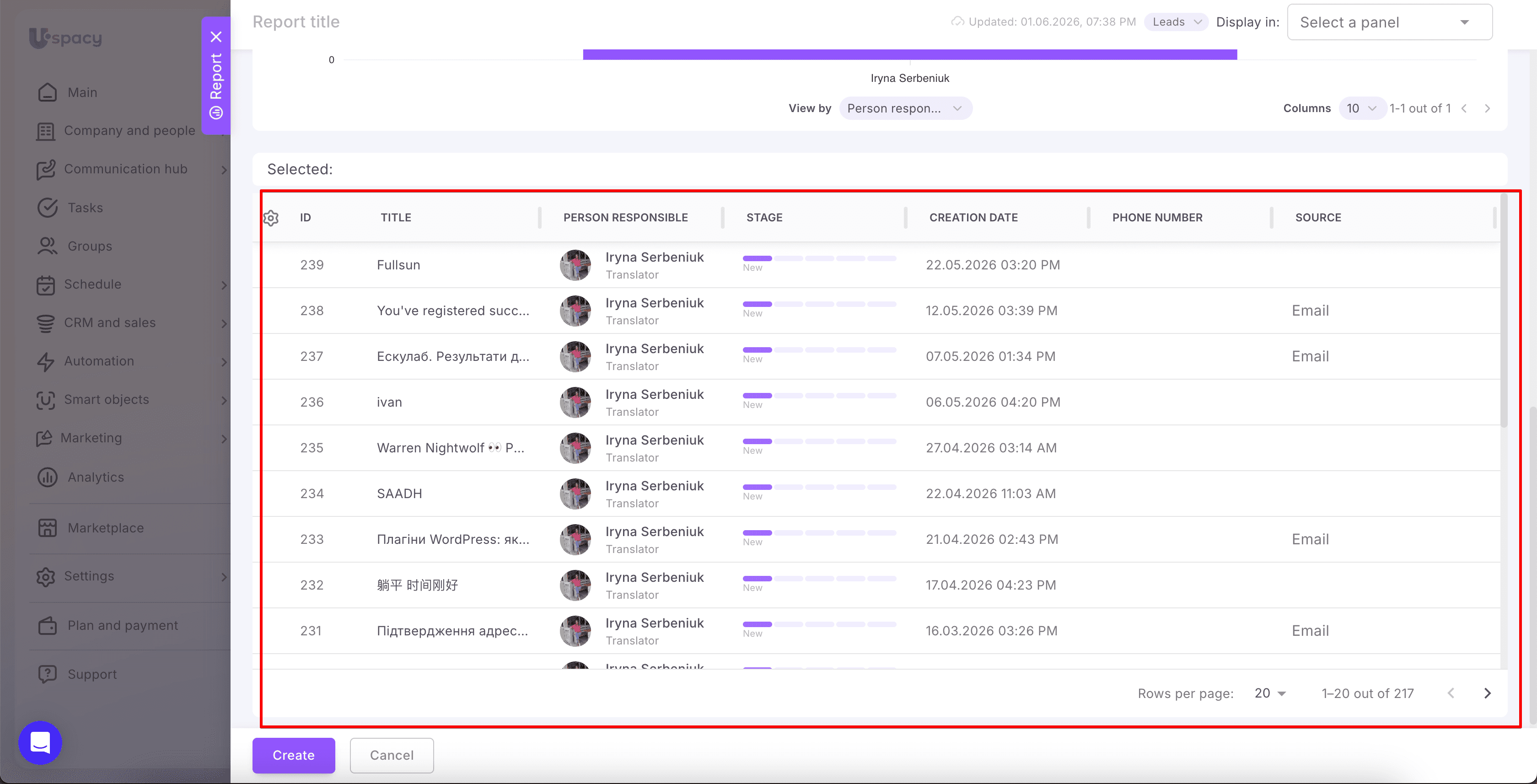
Task: Click CRM and sales stack icon
Action: [x=46, y=323]
